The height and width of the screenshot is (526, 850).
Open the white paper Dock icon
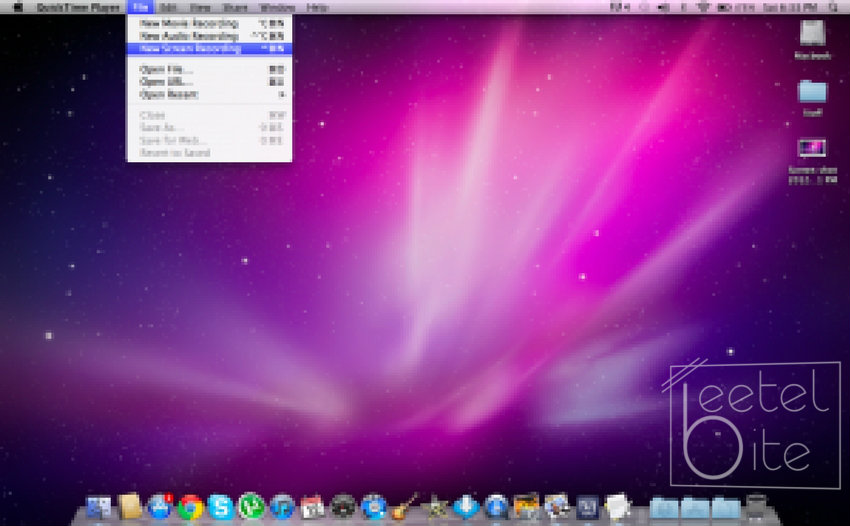(617, 508)
